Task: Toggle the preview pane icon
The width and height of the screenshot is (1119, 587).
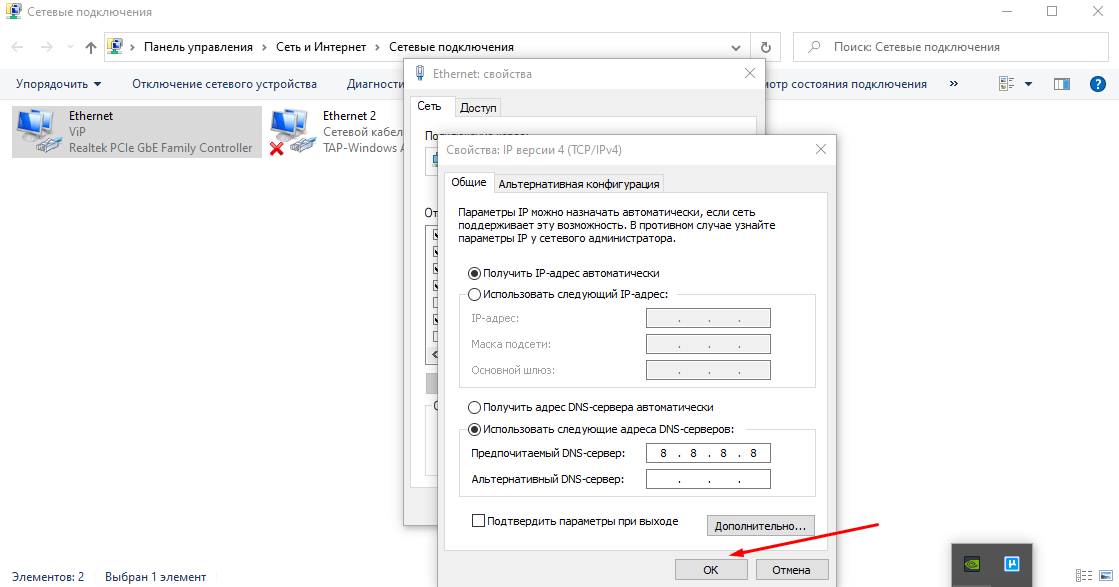Action: [1062, 84]
